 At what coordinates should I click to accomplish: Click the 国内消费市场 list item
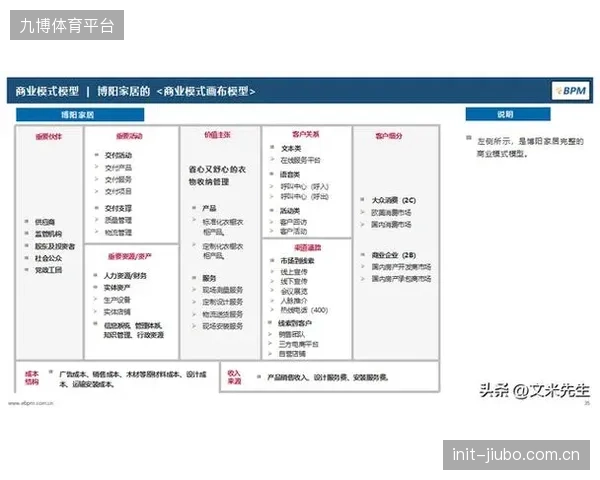[x=391, y=224]
